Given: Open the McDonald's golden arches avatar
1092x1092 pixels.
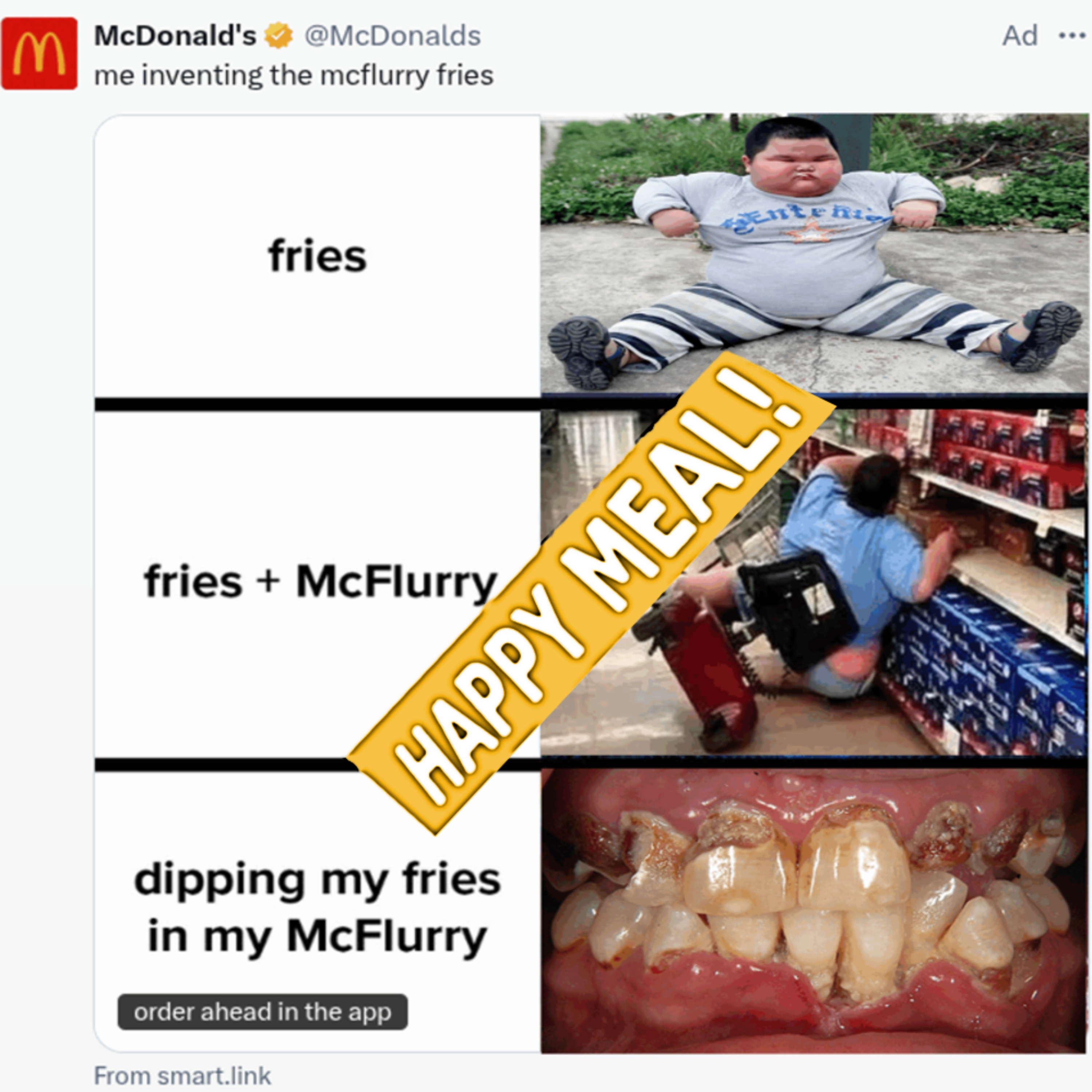Looking at the screenshot, I should [x=39, y=54].
